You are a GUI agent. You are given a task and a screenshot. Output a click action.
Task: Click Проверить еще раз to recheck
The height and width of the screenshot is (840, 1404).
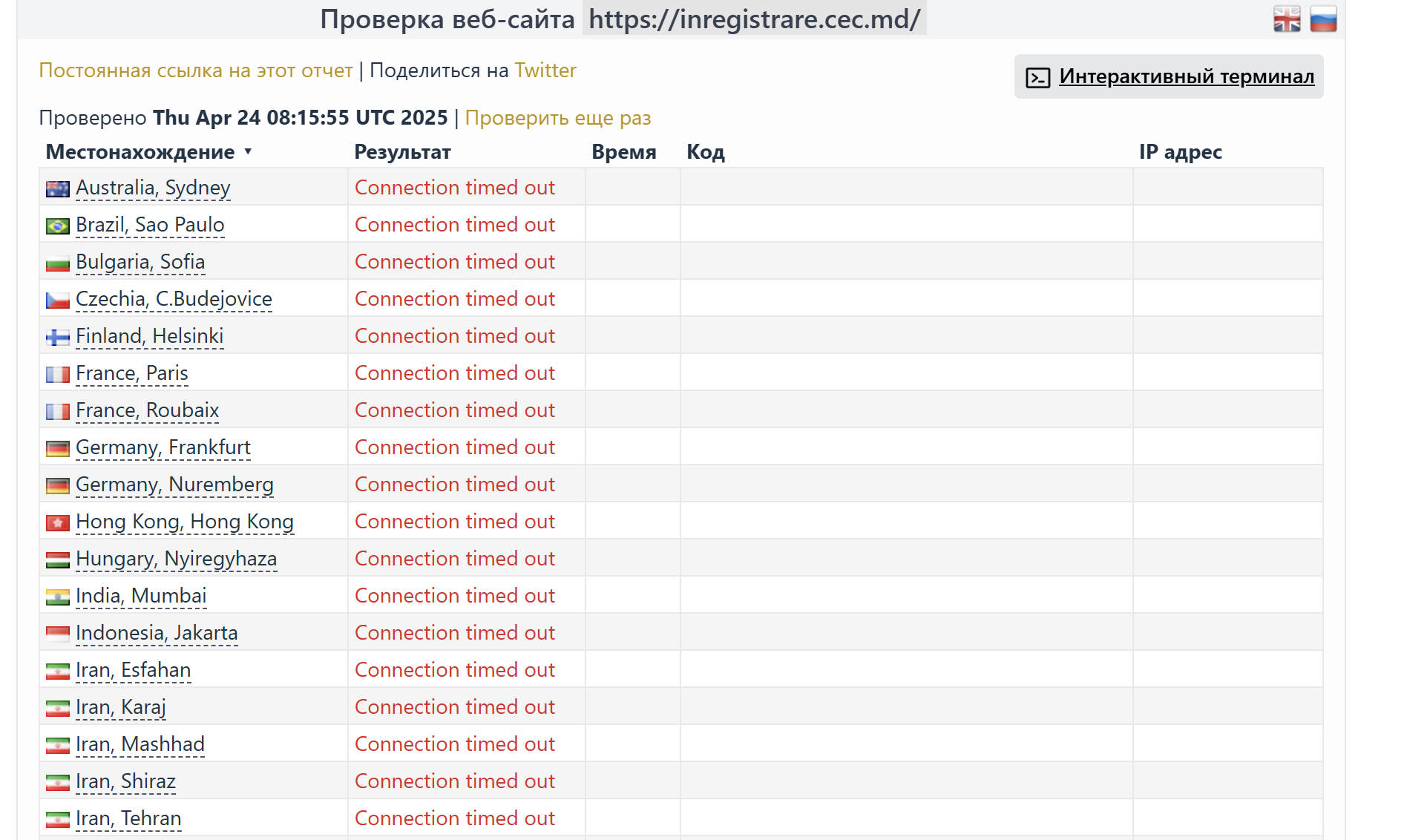click(557, 118)
